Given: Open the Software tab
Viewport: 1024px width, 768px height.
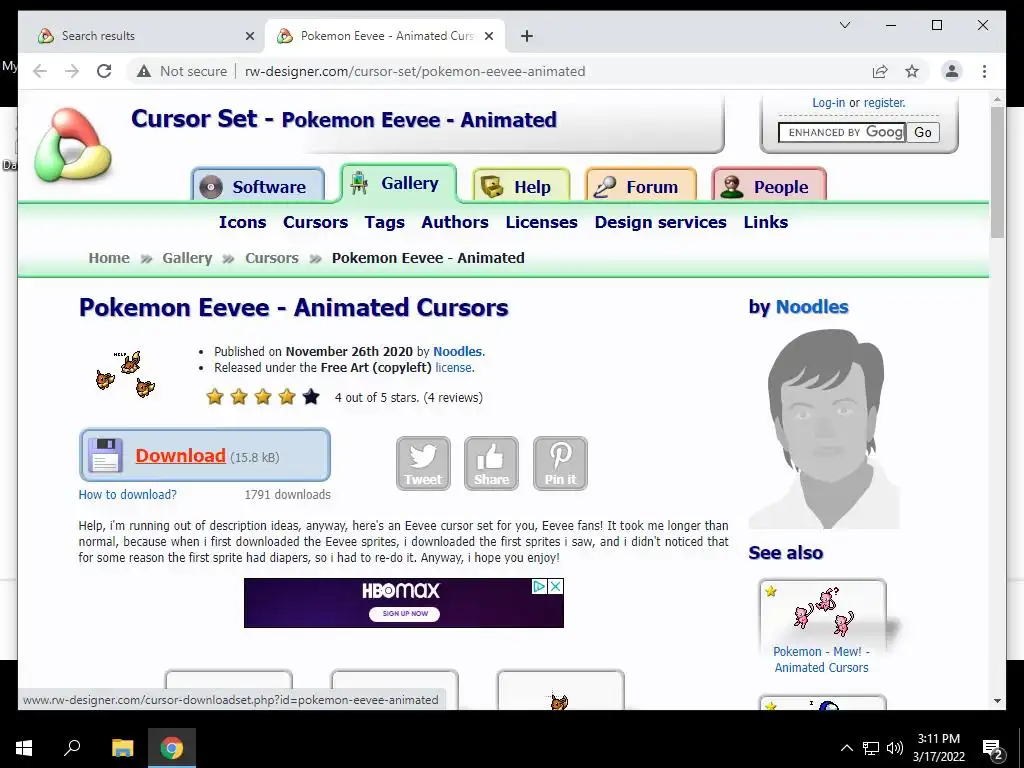Looking at the screenshot, I should (258, 187).
